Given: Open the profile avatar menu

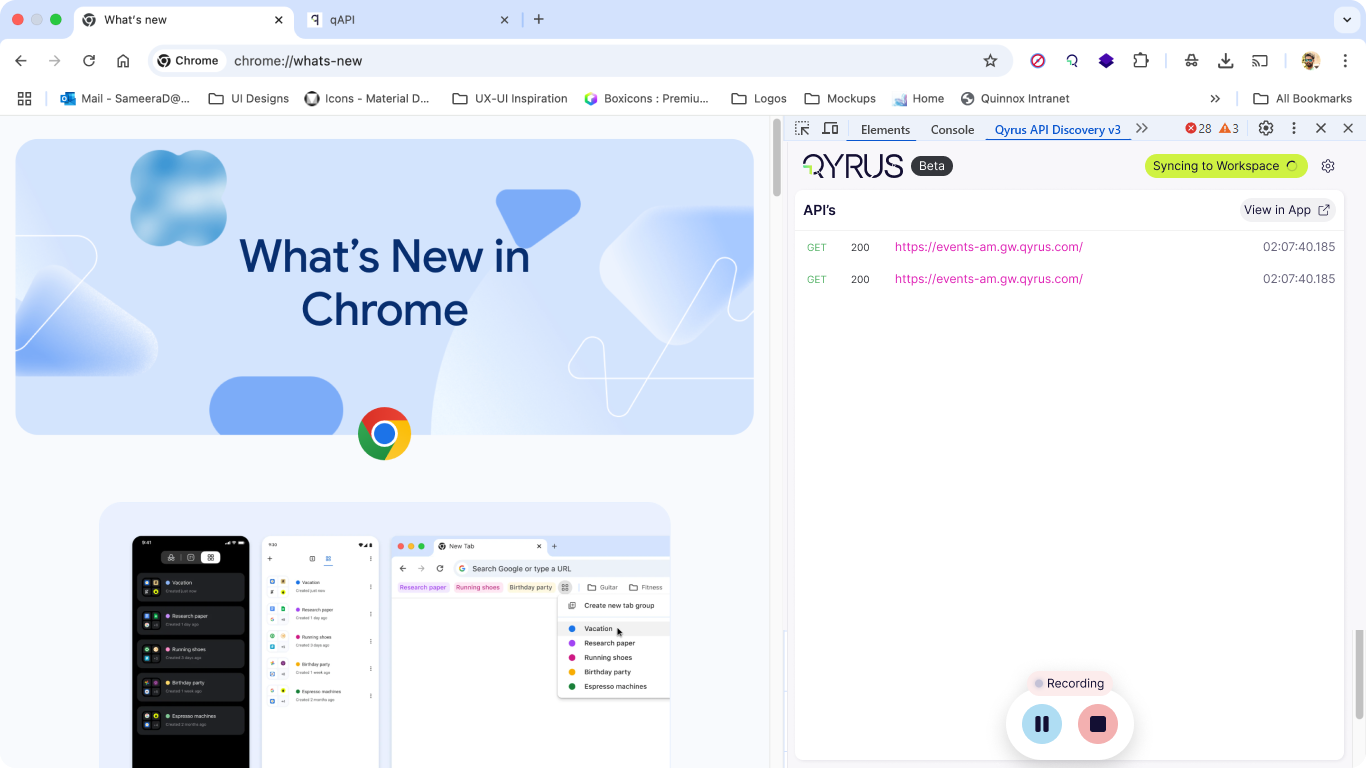Looking at the screenshot, I should [1310, 61].
